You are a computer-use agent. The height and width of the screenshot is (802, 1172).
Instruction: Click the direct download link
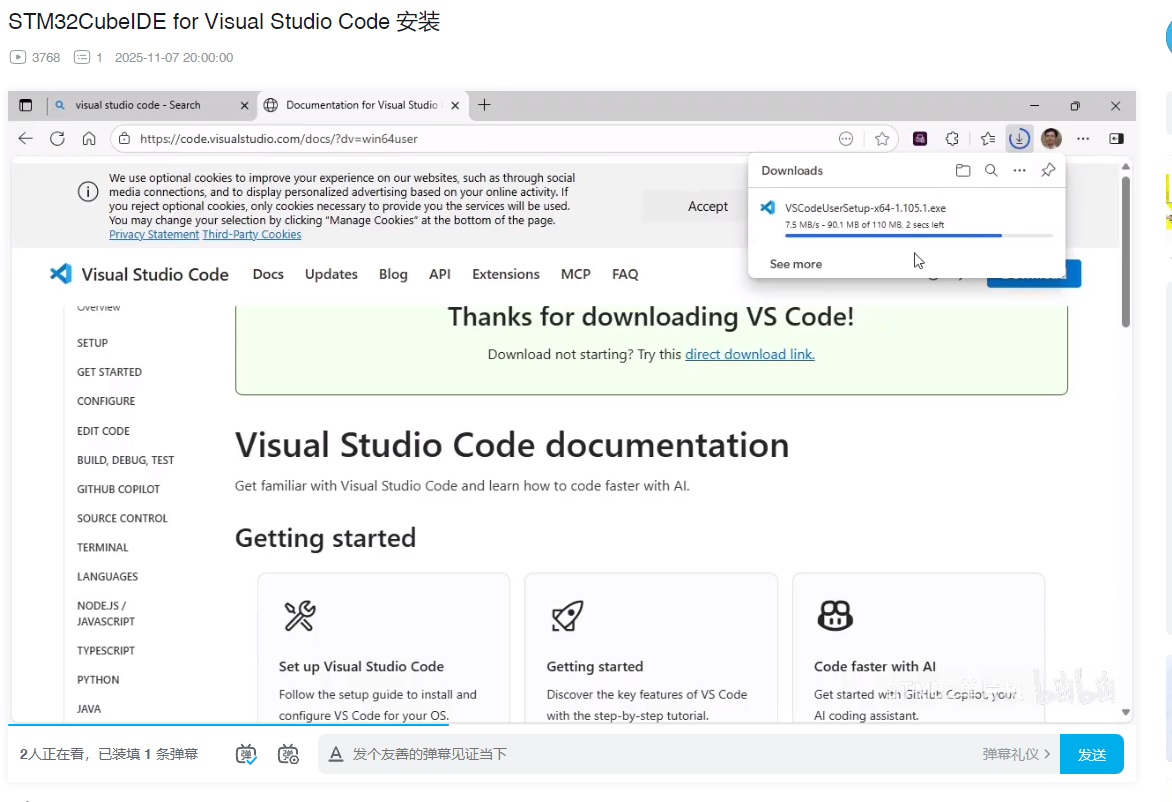coord(749,354)
